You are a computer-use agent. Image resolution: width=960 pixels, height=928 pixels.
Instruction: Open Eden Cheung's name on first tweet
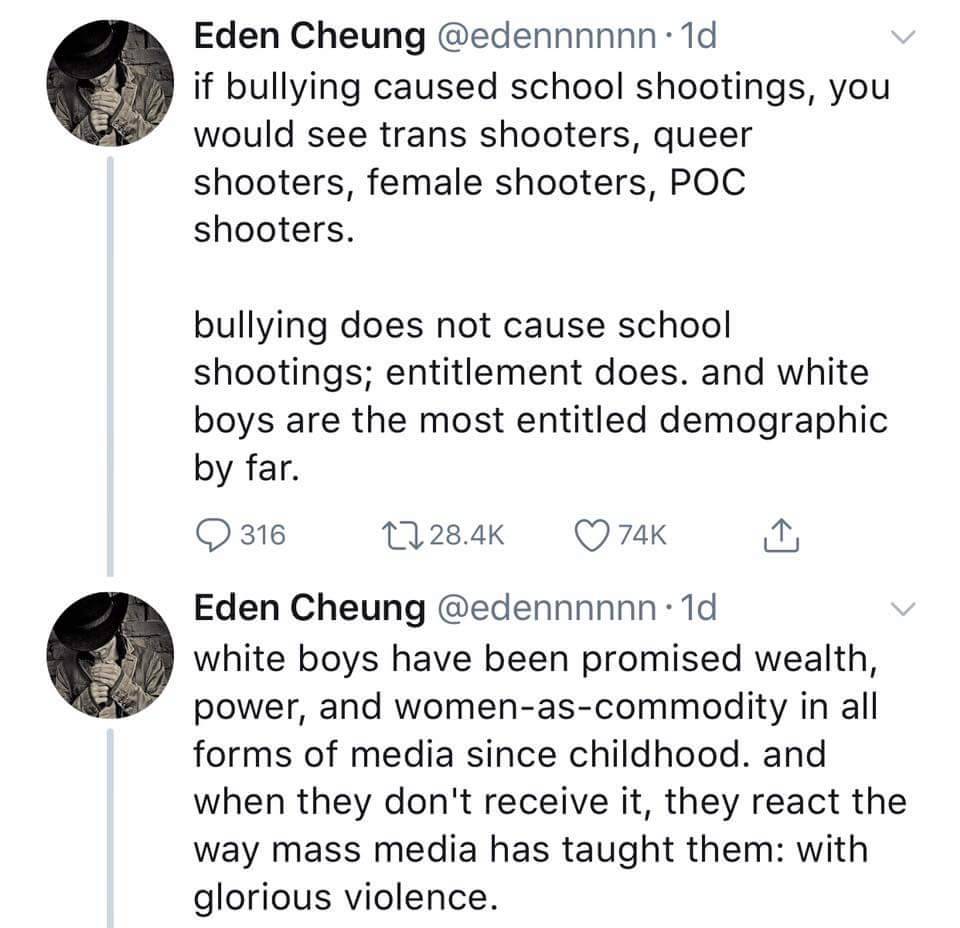pos(308,38)
